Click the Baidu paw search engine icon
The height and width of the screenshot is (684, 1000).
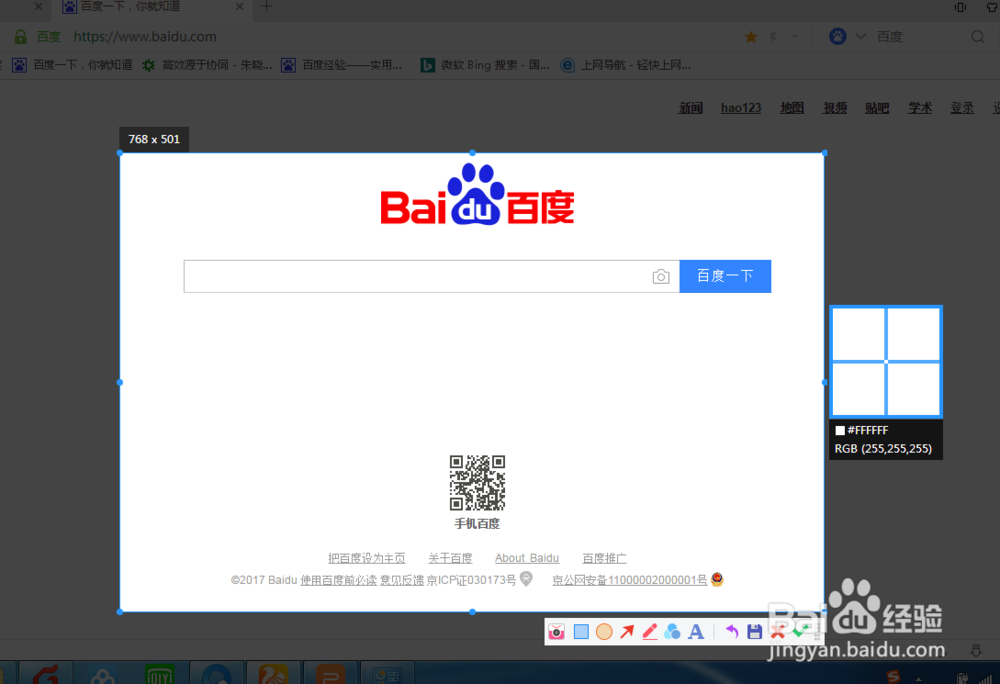(x=837, y=36)
